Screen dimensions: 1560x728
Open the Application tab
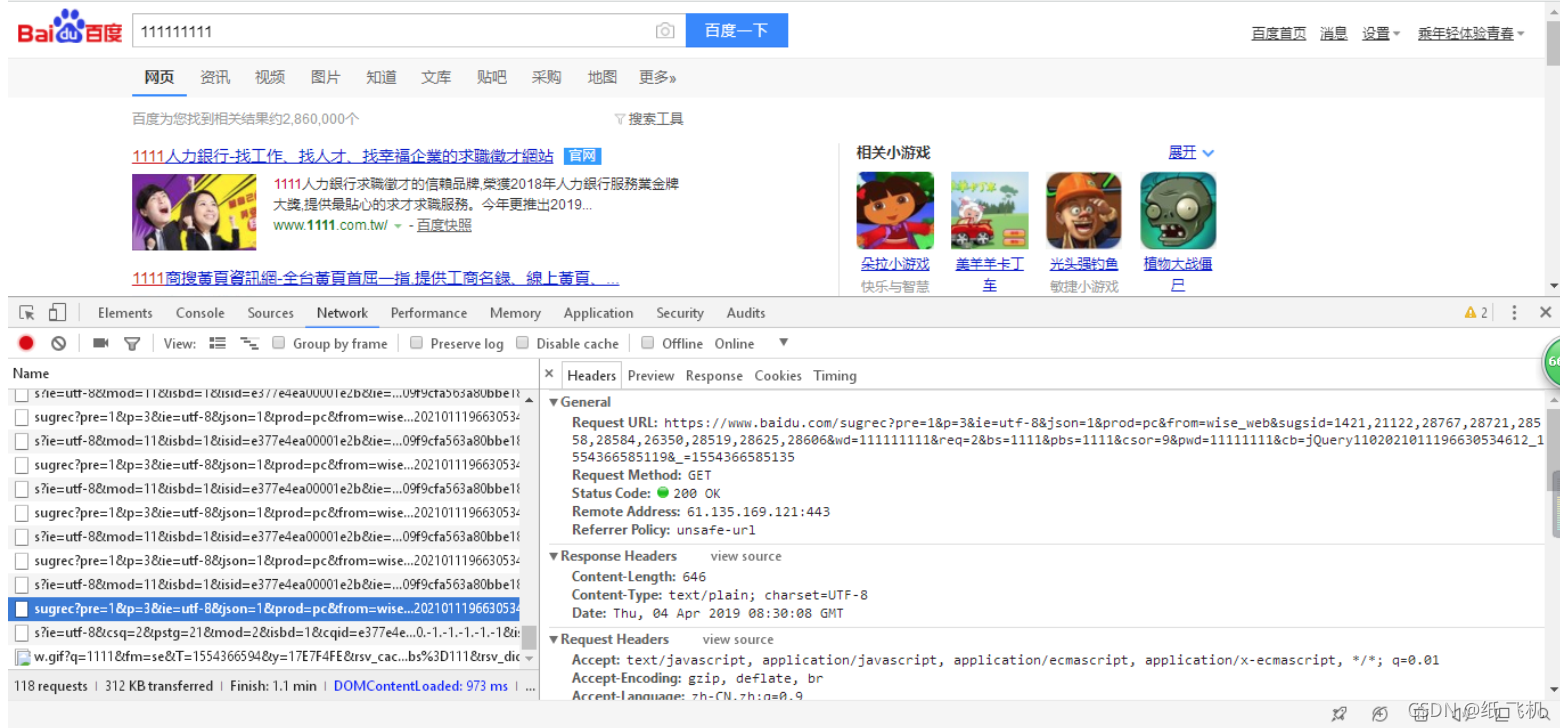(x=598, y=313)
